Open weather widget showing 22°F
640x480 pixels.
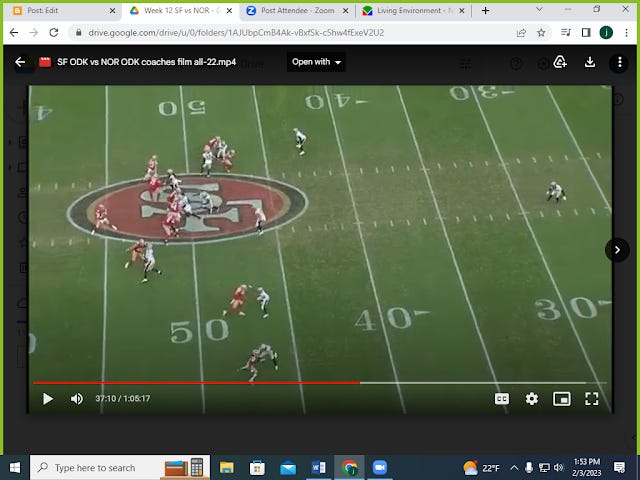click(x=482, y=468)
